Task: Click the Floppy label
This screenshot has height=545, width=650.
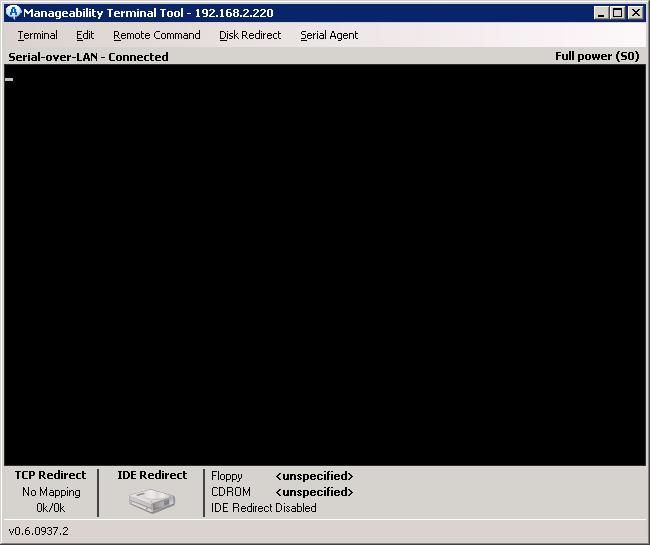Action: tap(227, 476)
